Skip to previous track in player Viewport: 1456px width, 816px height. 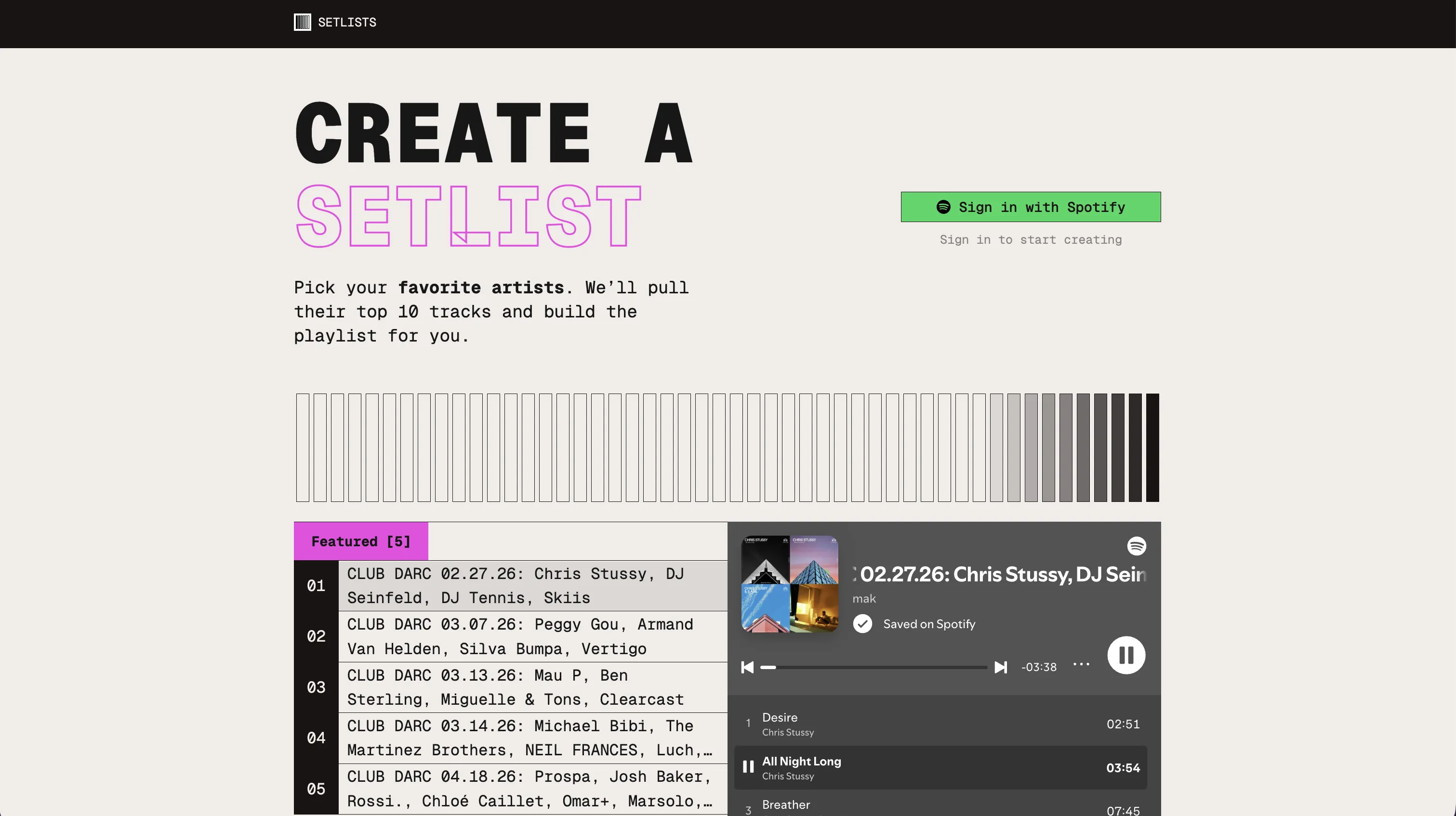(747, 667)
